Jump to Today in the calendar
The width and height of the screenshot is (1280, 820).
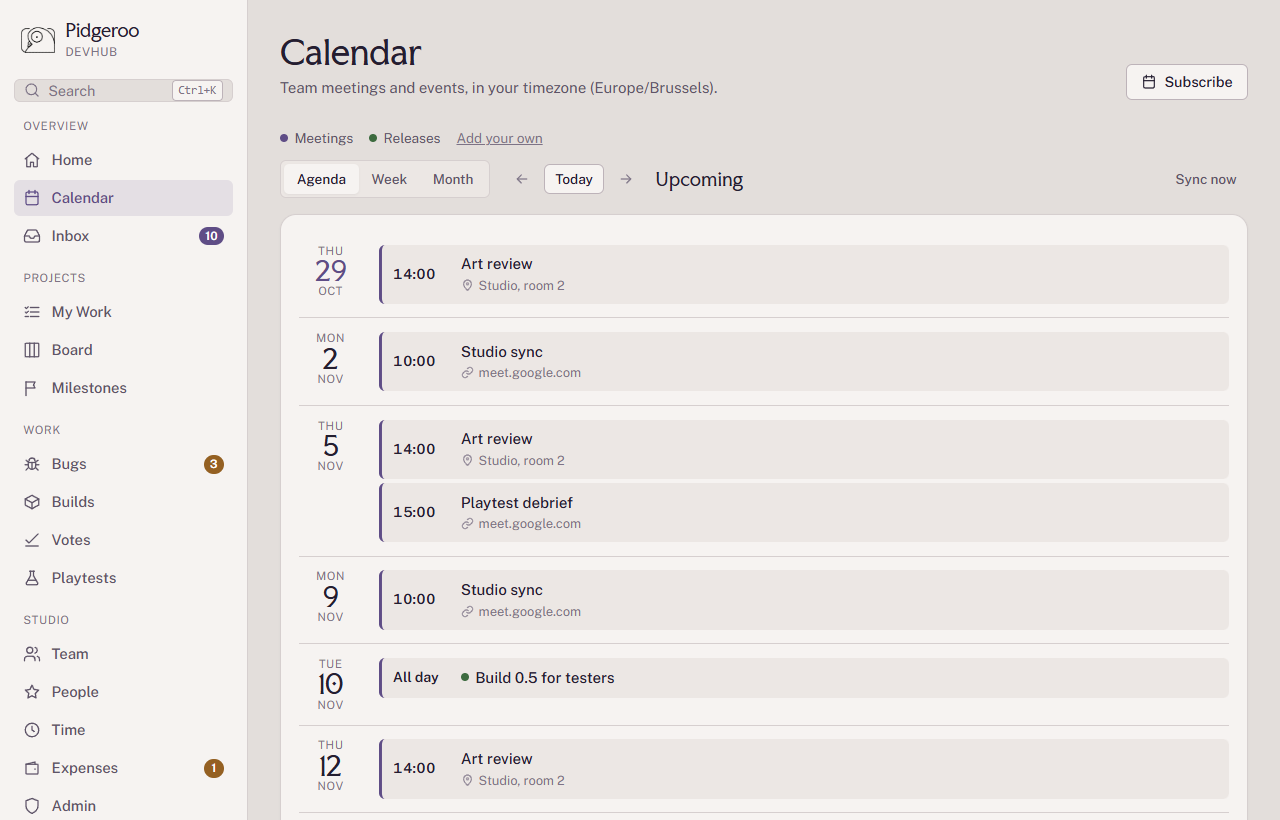574,179
